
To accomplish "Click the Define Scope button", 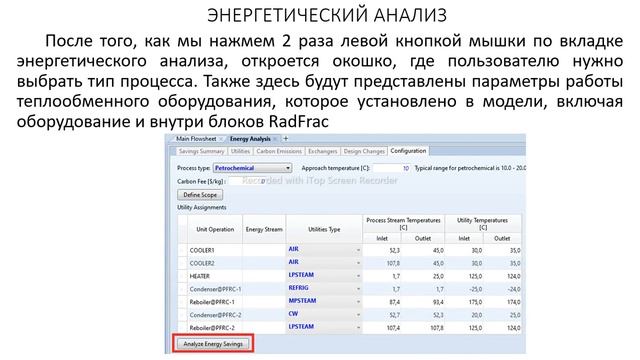I will pos(200,195).
